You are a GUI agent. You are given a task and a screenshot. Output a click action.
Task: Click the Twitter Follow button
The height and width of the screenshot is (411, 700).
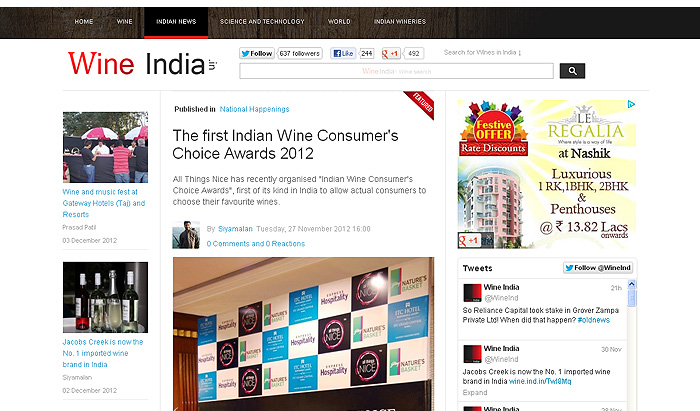point(257,54)
